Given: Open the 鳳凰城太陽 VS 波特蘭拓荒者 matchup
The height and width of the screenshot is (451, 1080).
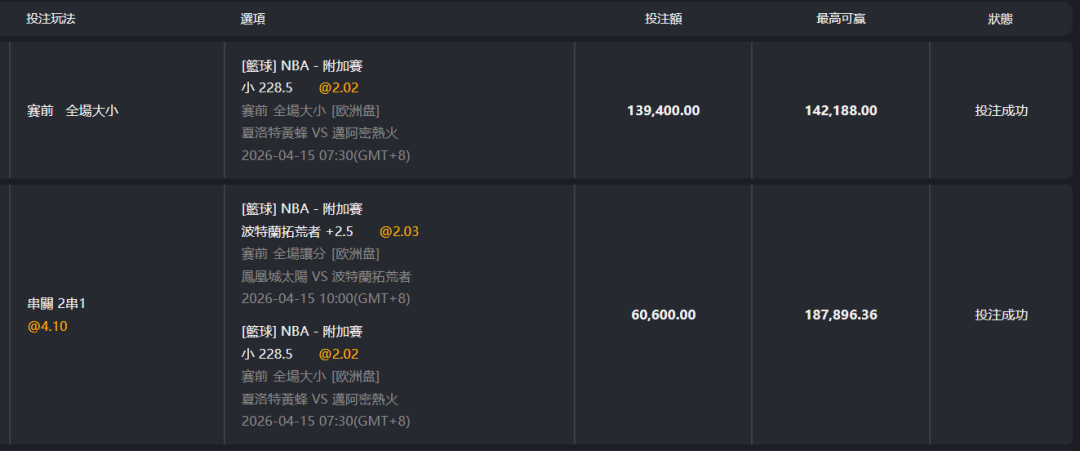Looking at the screenshot, I should tap(326, 276).
